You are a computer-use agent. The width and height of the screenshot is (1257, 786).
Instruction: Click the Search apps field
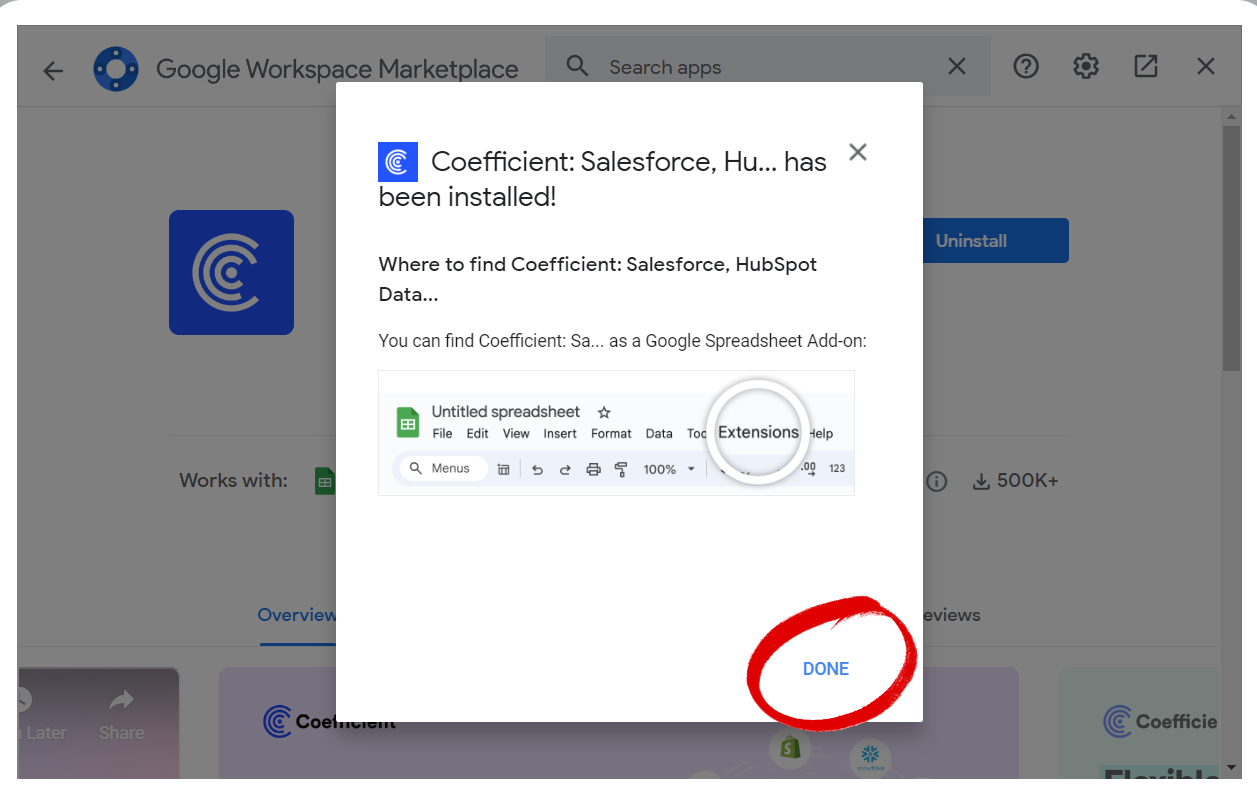768,67
